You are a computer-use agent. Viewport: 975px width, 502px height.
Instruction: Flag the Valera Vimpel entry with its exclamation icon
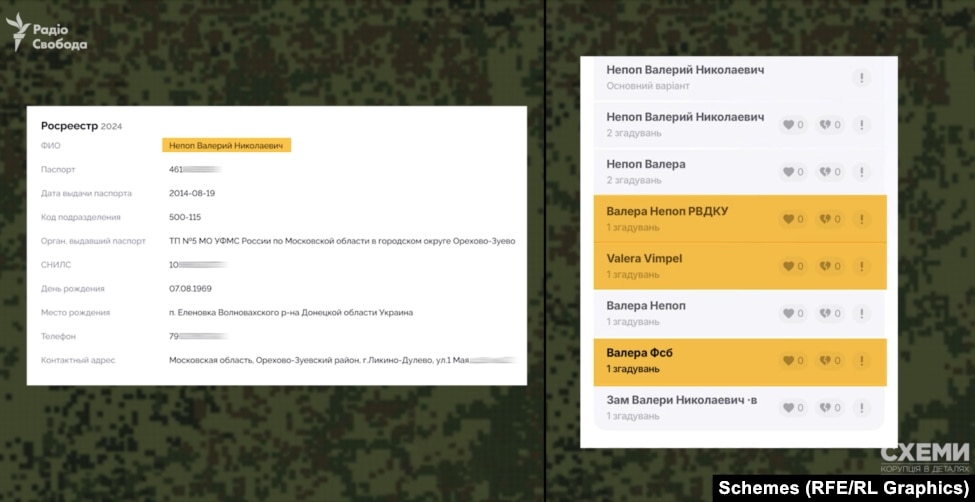tap(861, 266)
